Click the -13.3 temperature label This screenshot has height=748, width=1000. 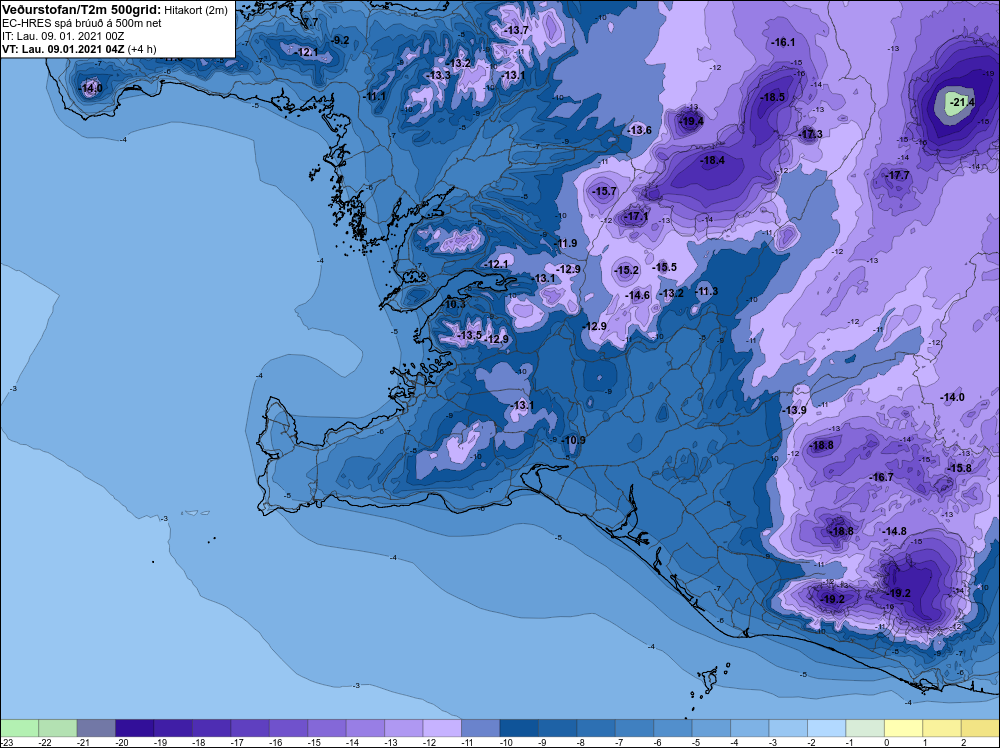(439, 75)
